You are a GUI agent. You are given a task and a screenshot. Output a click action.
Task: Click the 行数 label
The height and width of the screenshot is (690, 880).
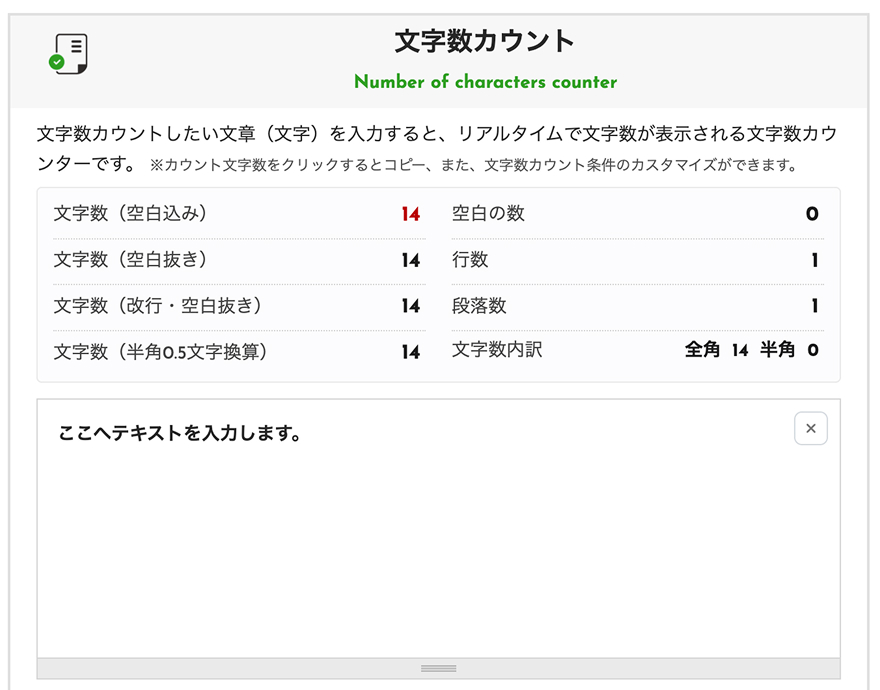[470, 259]
